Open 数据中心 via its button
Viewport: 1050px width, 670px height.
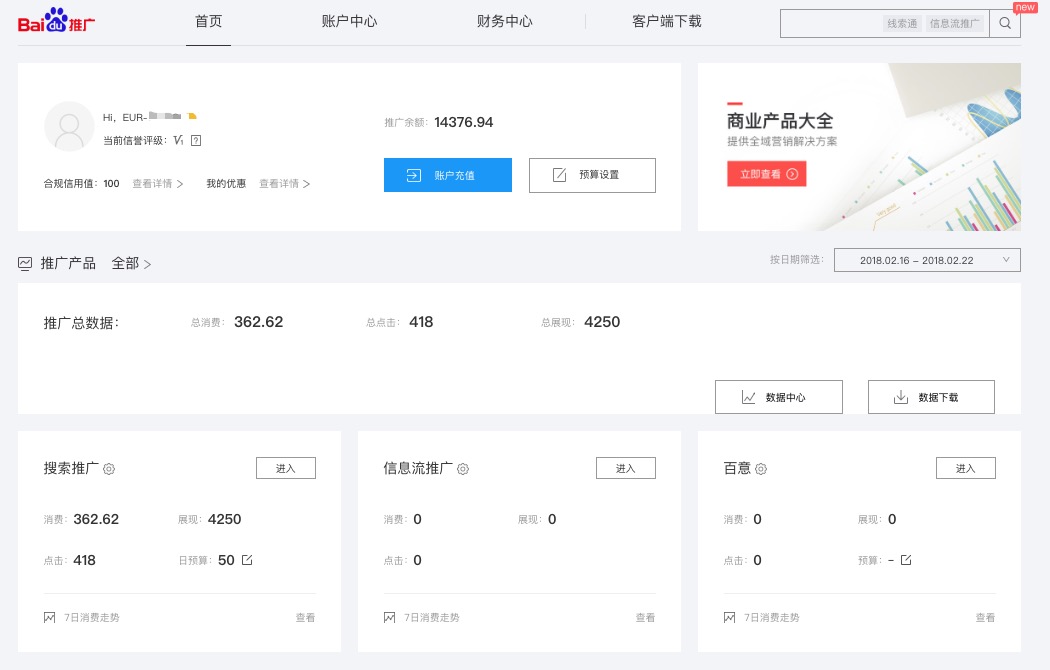[778, 397]
